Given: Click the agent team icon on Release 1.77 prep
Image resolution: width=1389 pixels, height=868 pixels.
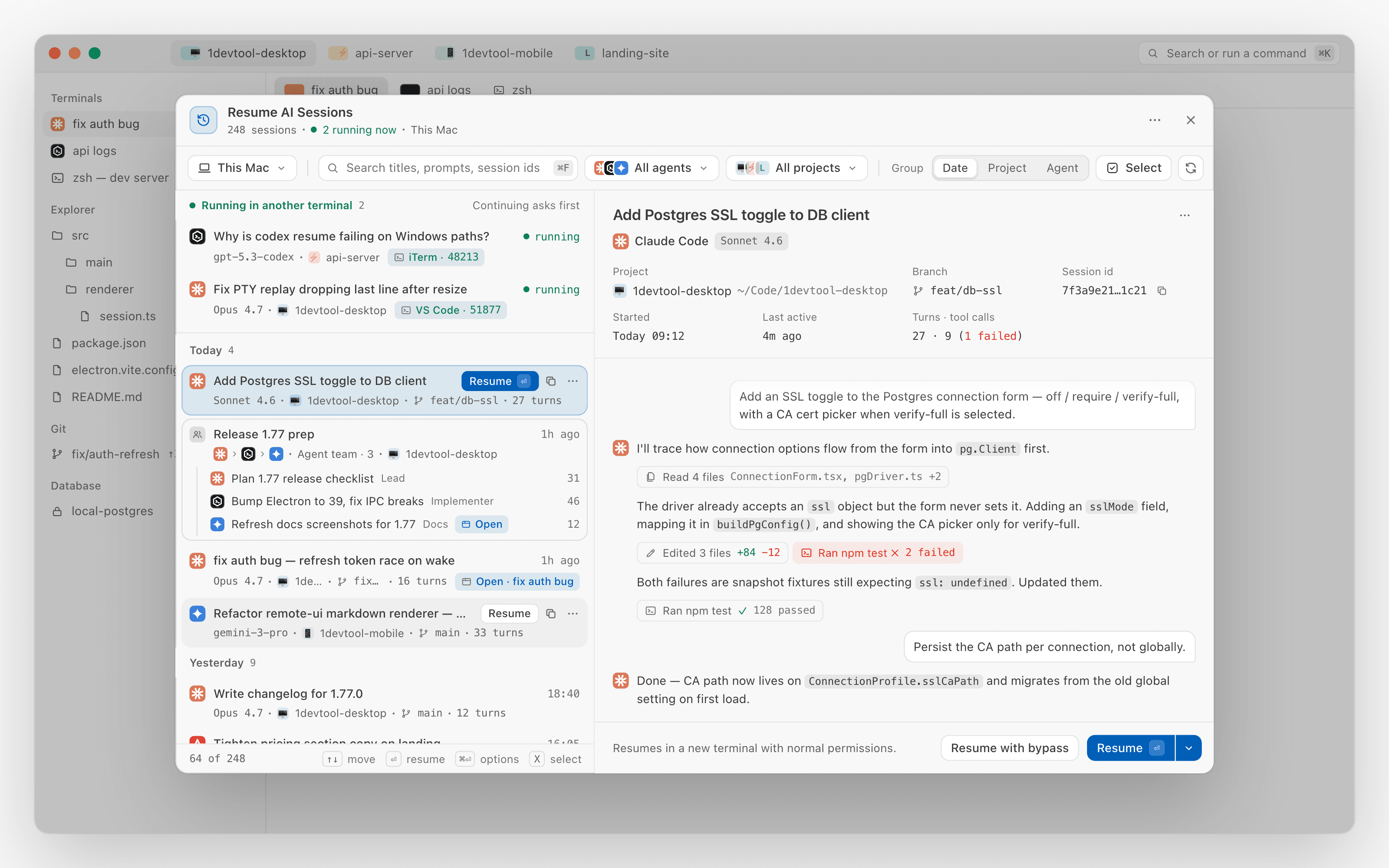Looking at the screenshot, I should click(197, 434).
